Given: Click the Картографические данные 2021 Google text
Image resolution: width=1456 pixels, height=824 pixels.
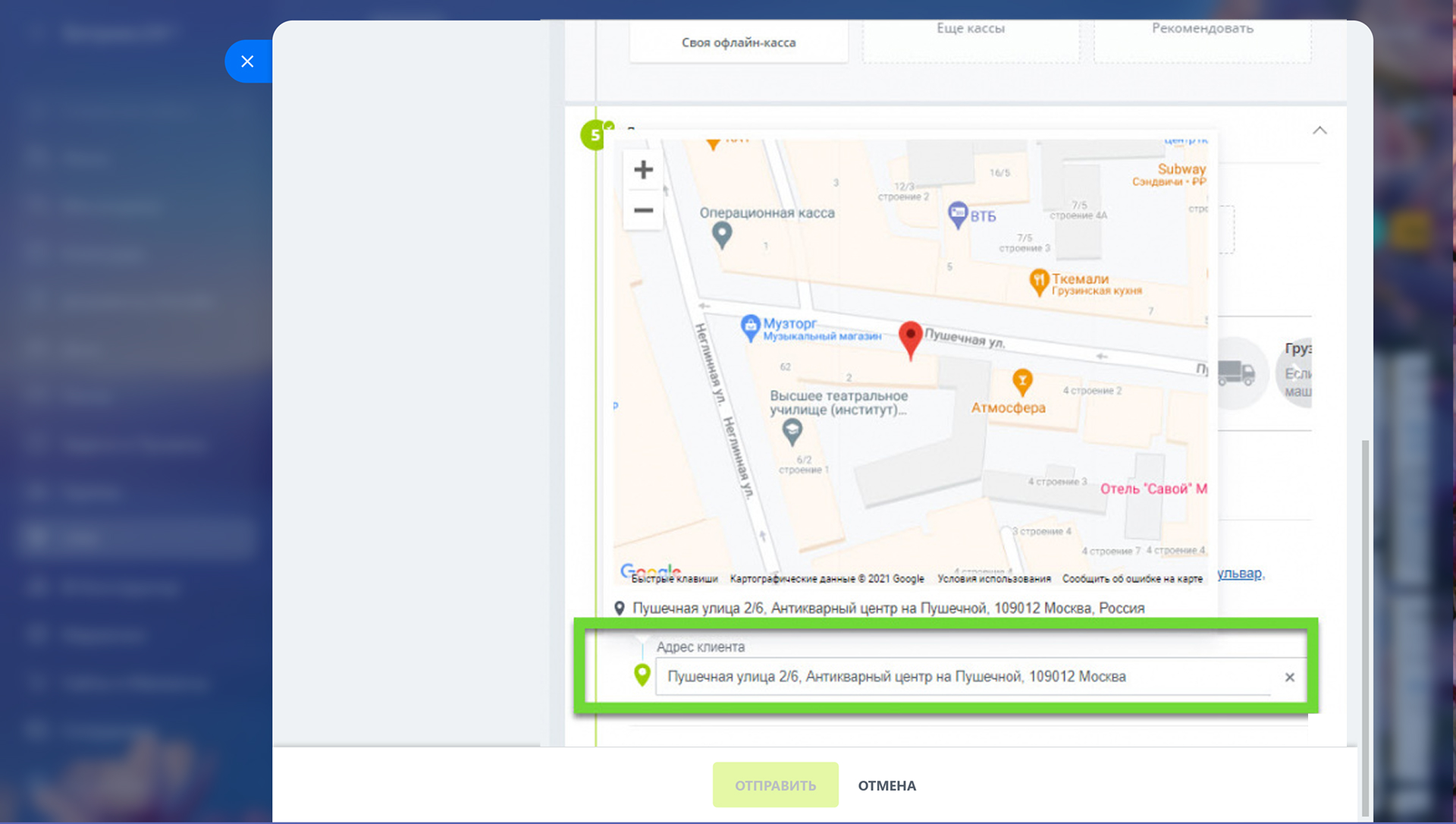Looking at the screenshot, I should tap(827, 579).
